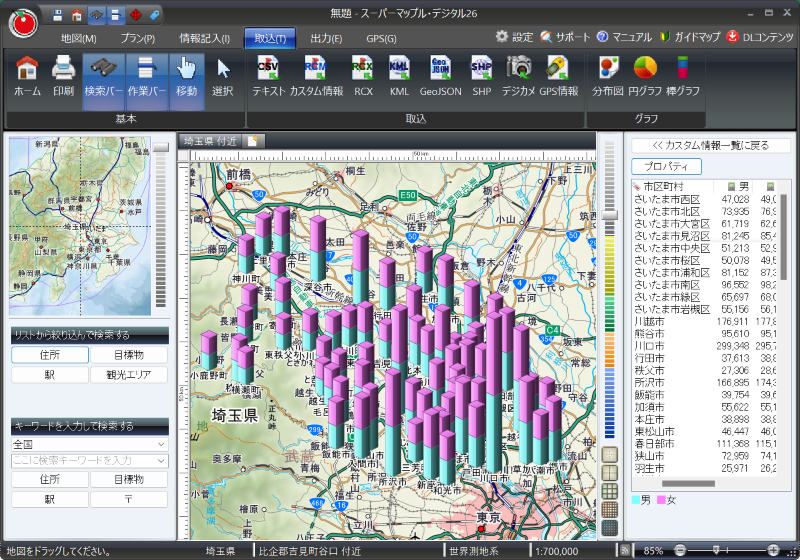Click the new map tab icon beside 埼玉県 付近
Image resolution: width=800 pixels, height=560 pixels.
pyautogui.click(x=253, y=141)
